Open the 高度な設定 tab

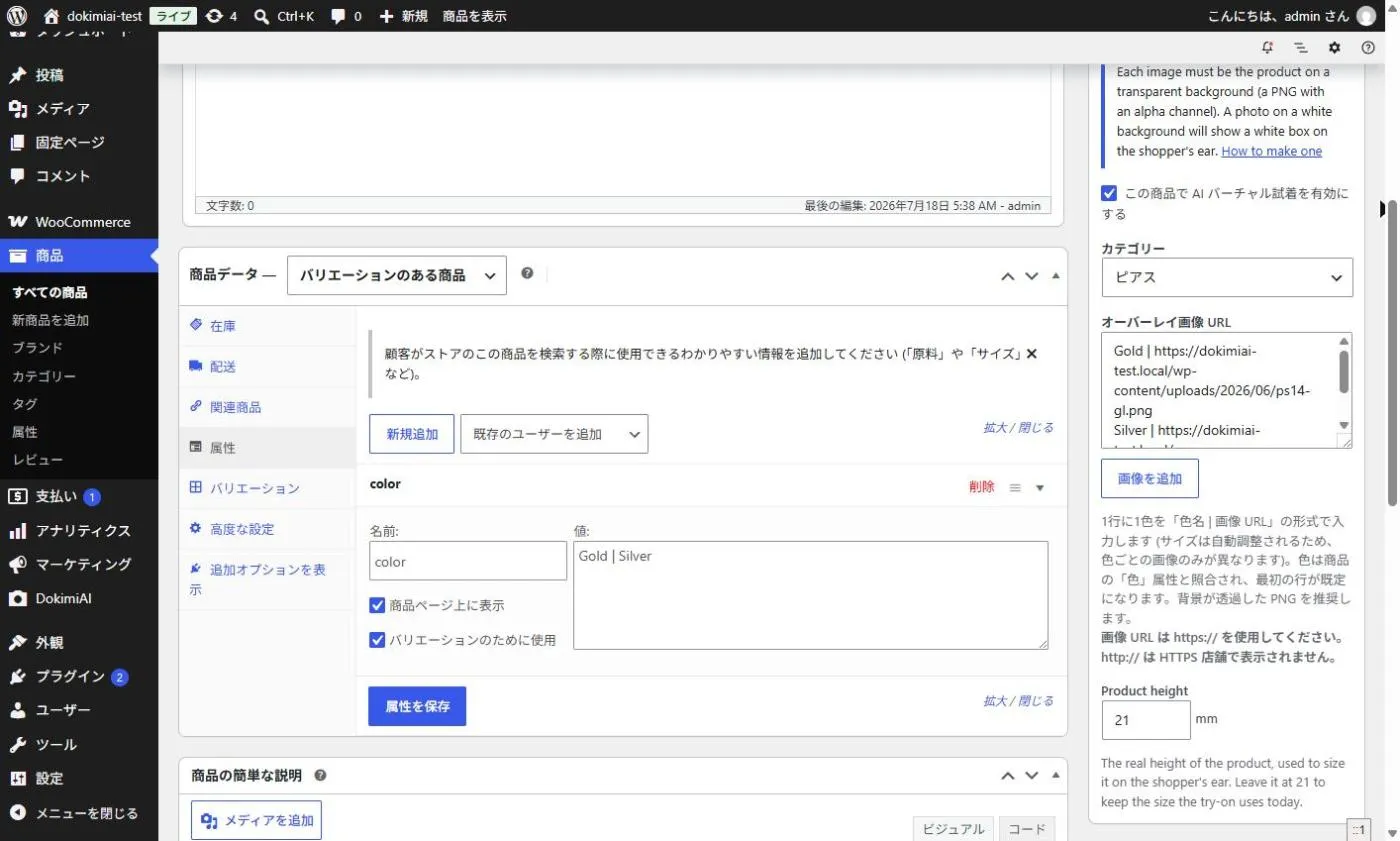click(x=267, y=529)
